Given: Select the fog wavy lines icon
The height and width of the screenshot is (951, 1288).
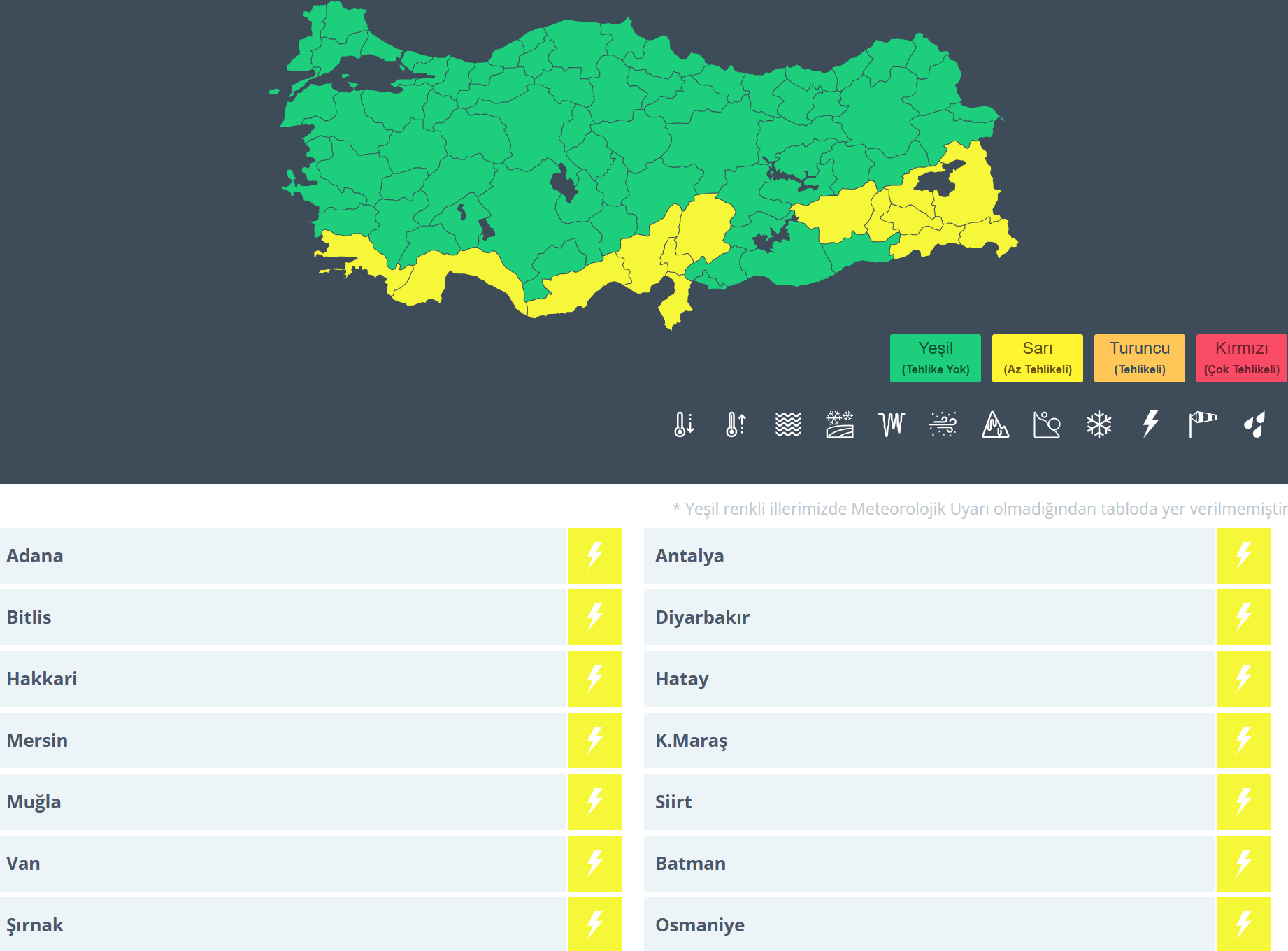Looking at the screenshot, I should click(787, 424).
